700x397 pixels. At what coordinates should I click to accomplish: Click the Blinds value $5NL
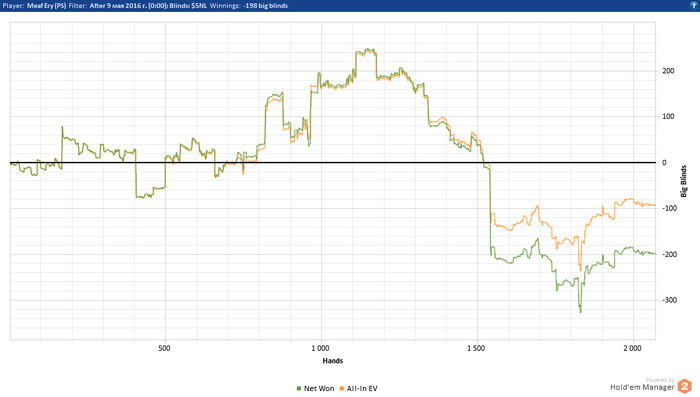(x=199, y=6)
